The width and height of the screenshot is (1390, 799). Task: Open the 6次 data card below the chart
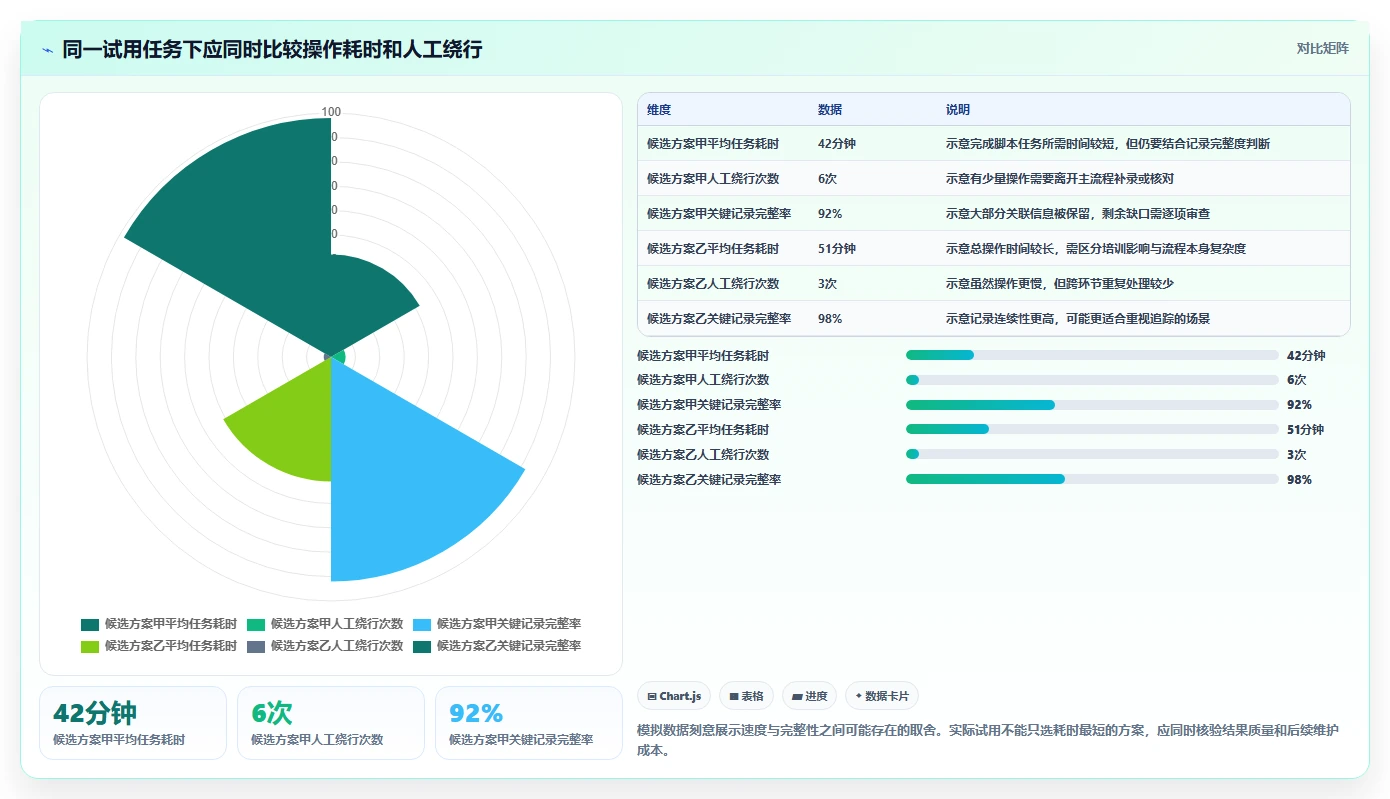331,723
